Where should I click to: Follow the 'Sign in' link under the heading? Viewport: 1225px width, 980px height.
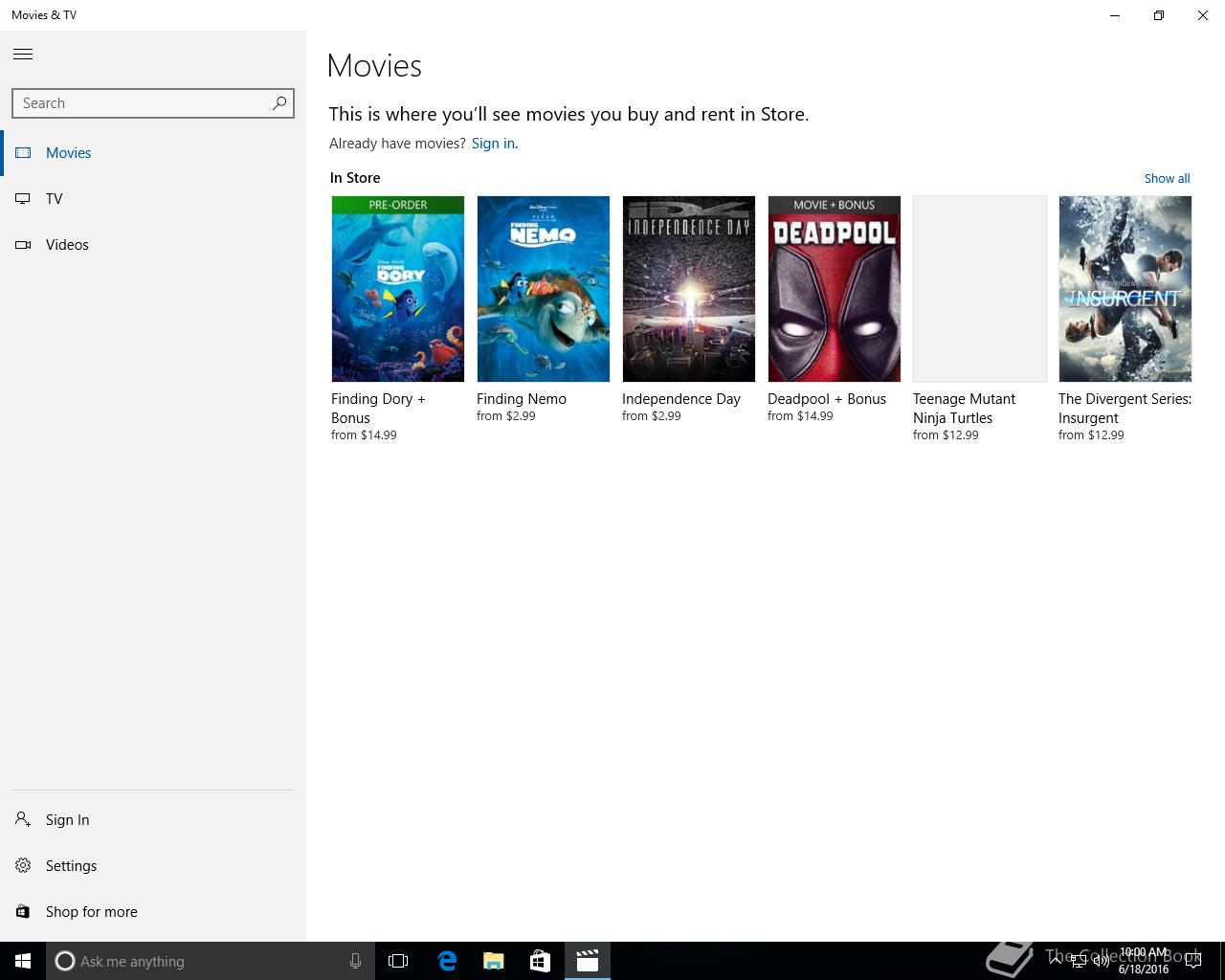tap(493, 144)
